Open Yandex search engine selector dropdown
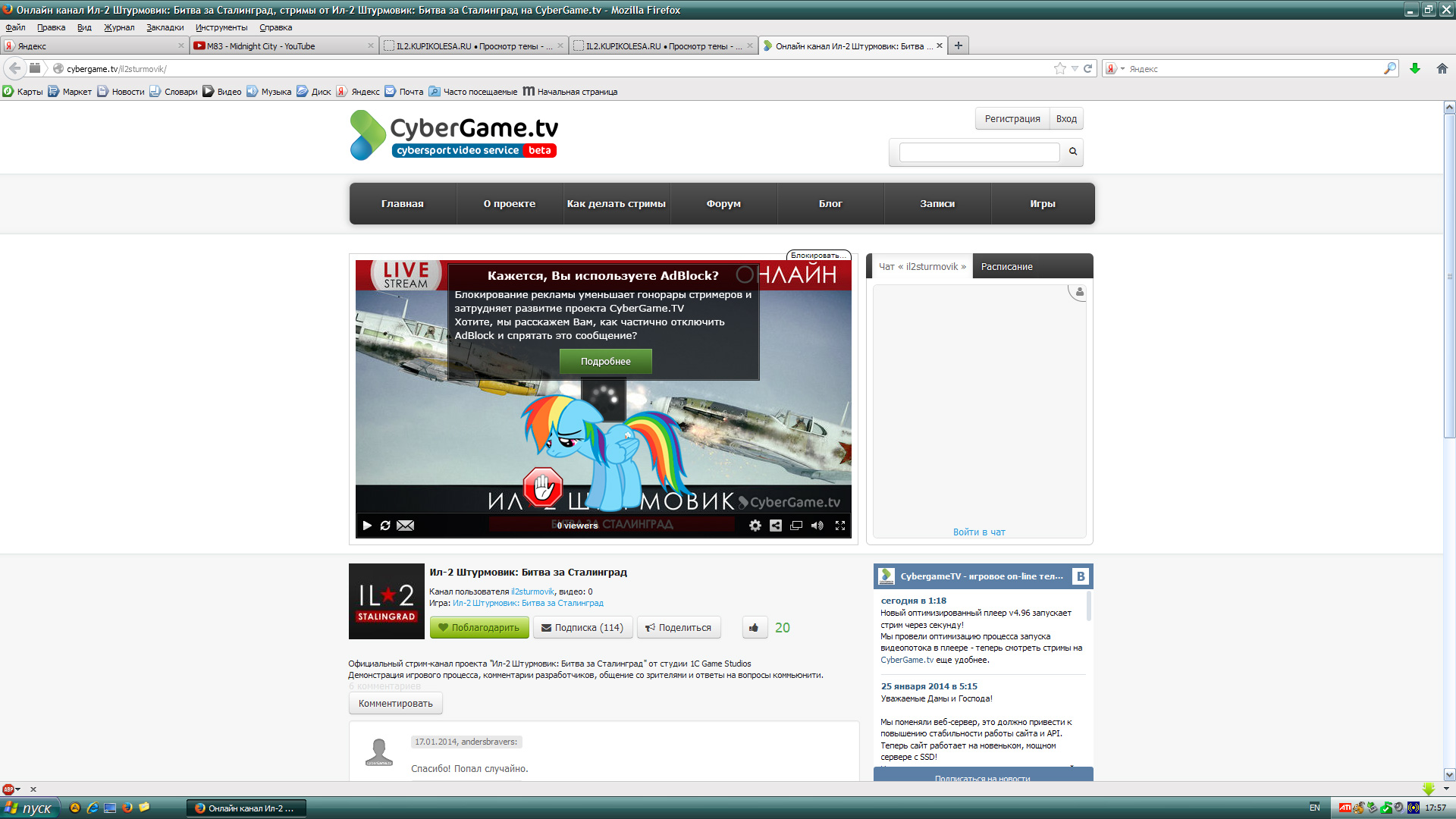 tap(1116, 68)
